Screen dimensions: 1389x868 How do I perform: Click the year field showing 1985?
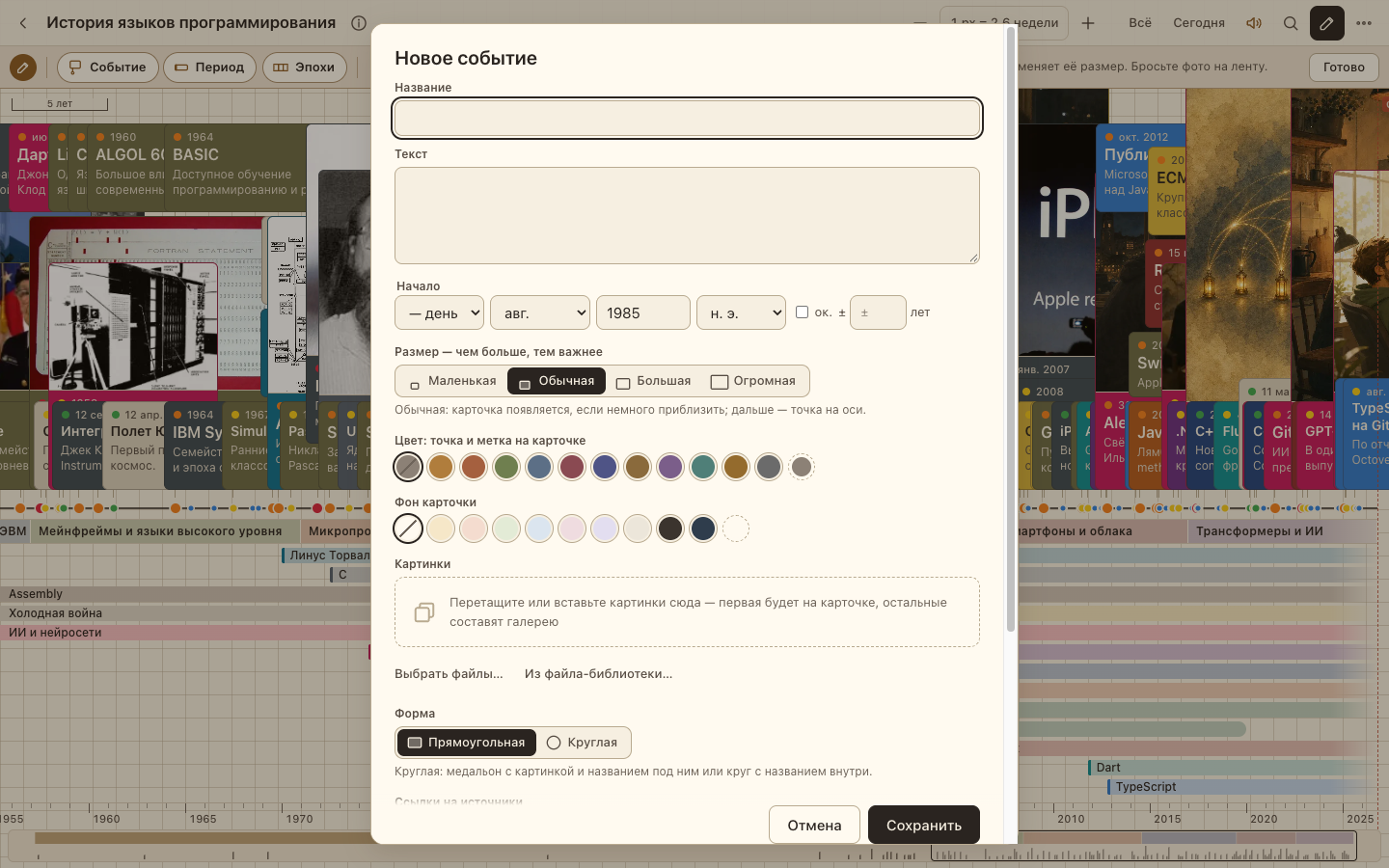click(643, 312)
